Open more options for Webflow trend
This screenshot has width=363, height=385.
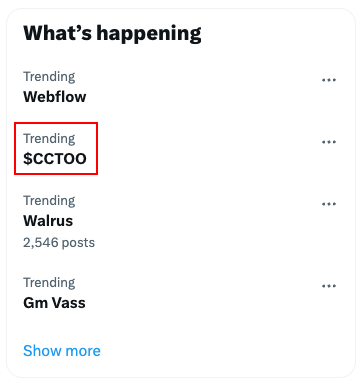pos(329,80)
